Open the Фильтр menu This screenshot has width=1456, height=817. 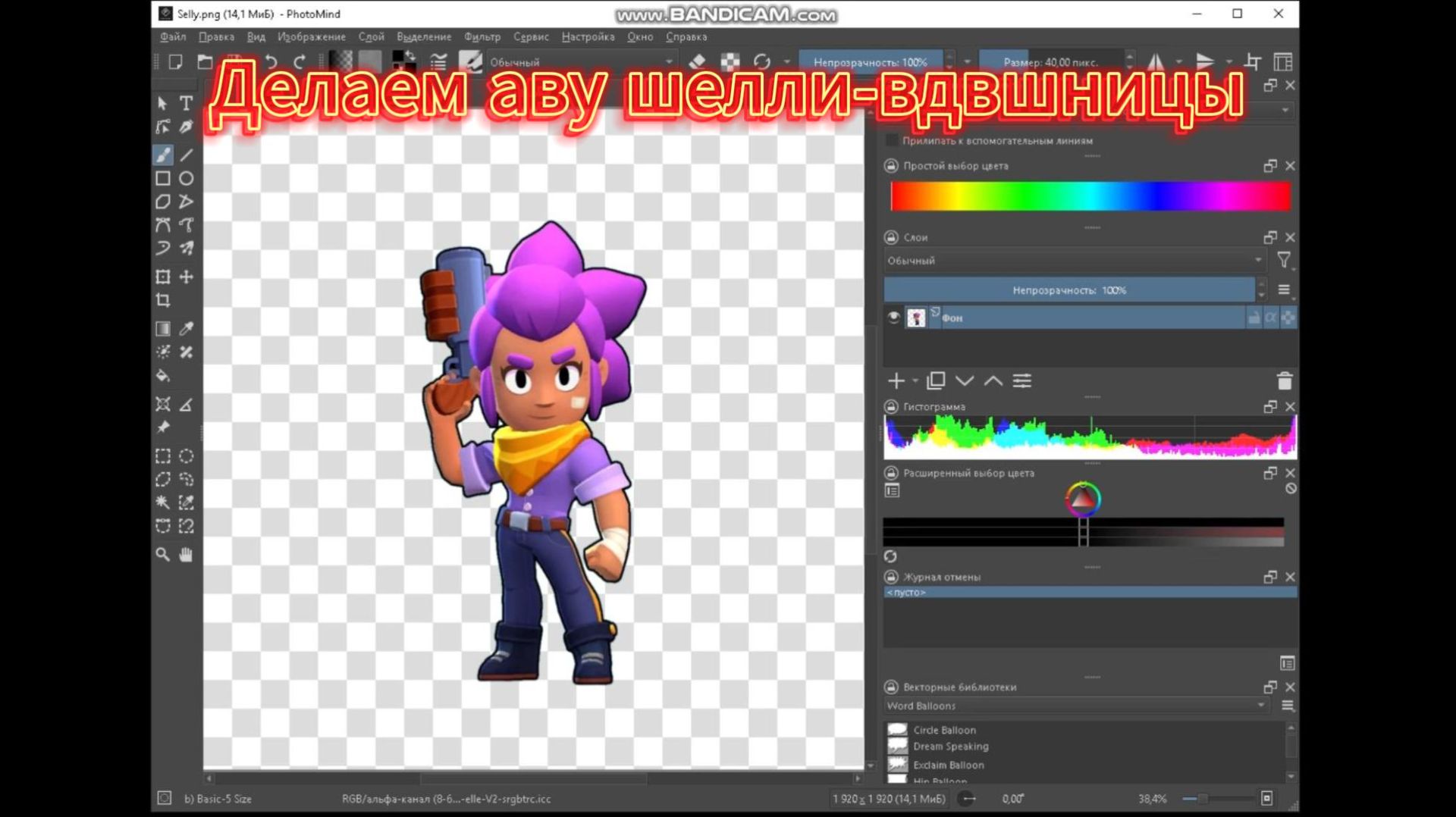tap(482, 36)
